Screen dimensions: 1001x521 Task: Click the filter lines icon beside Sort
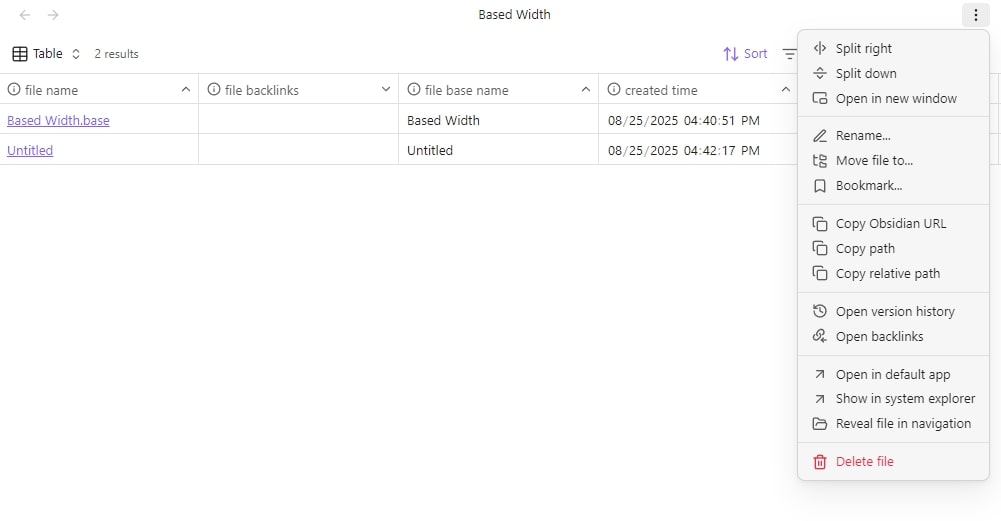[790, 54]
